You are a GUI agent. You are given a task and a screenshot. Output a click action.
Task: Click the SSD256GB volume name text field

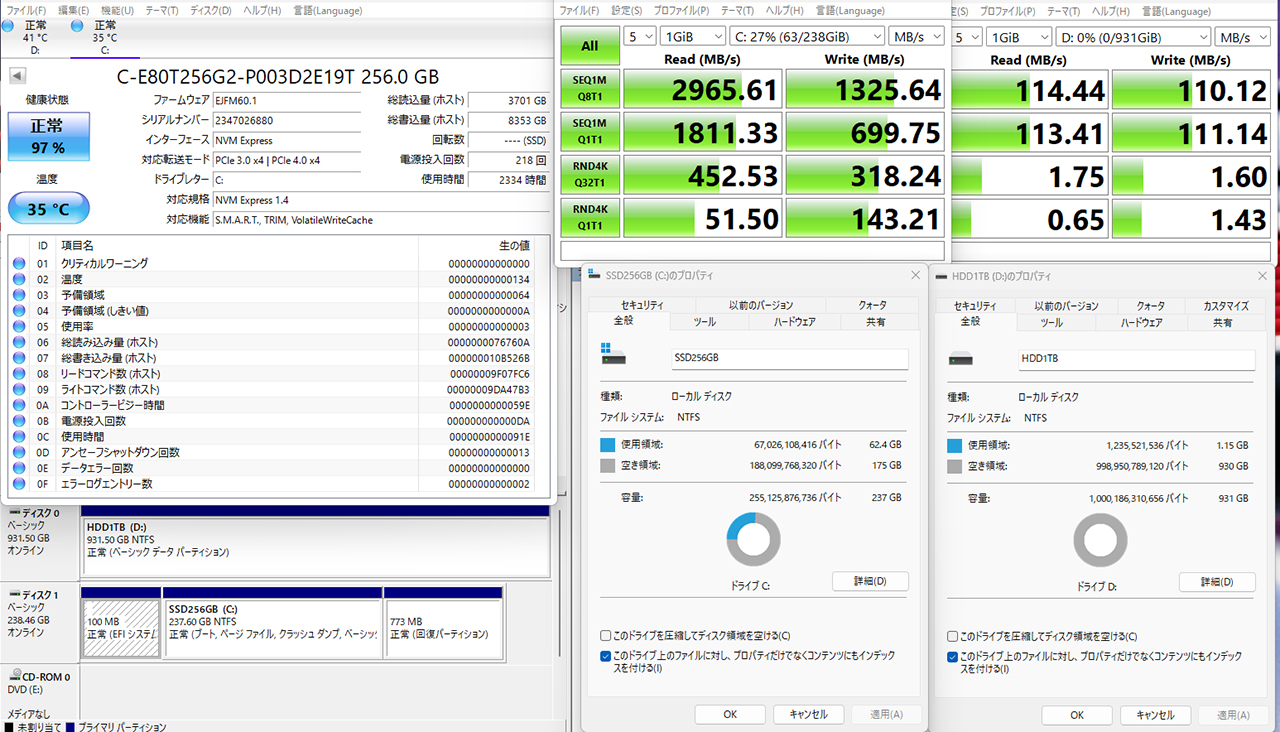tap(789, 359)
